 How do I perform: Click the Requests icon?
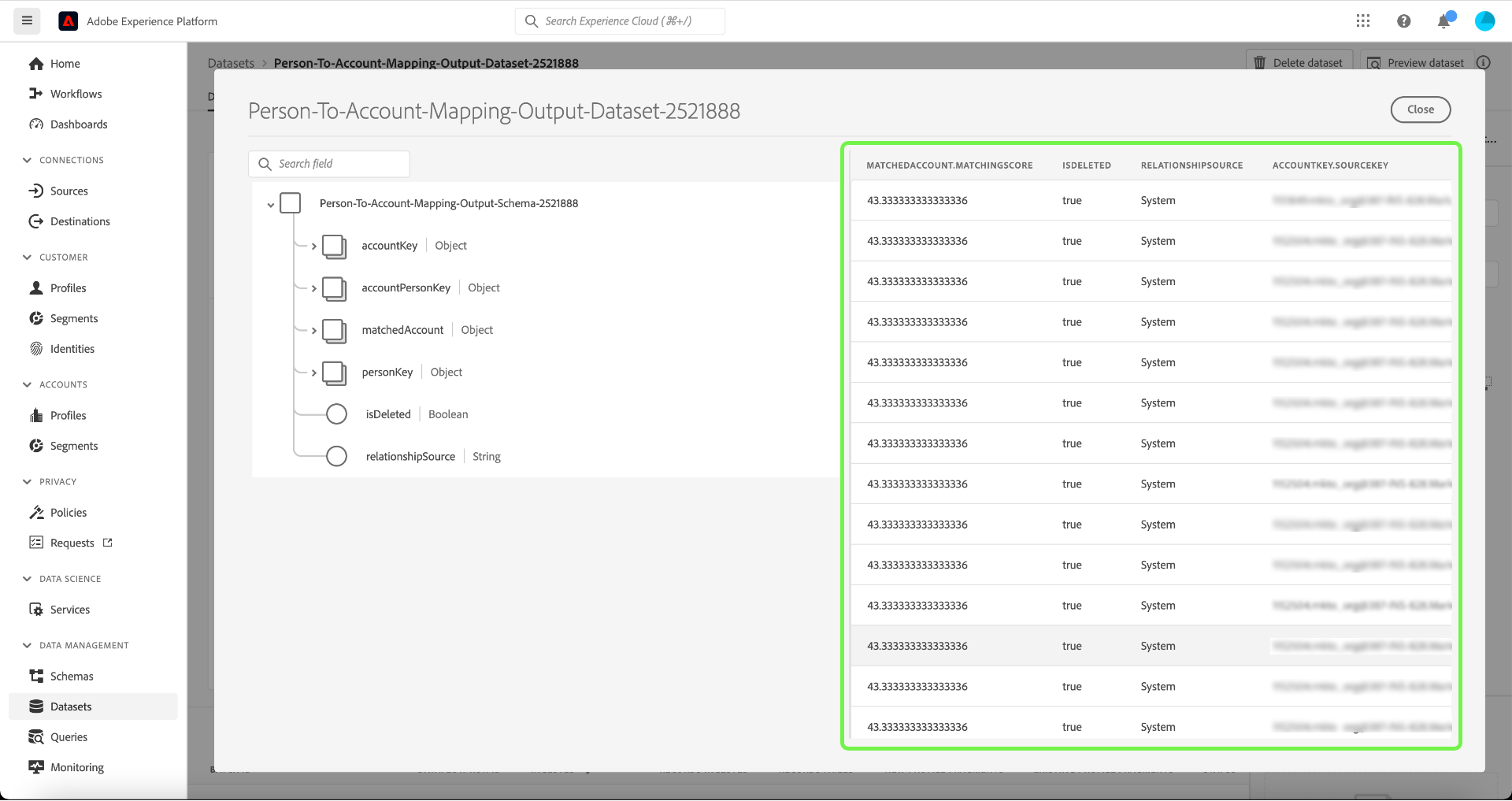(x=36, y=543)
